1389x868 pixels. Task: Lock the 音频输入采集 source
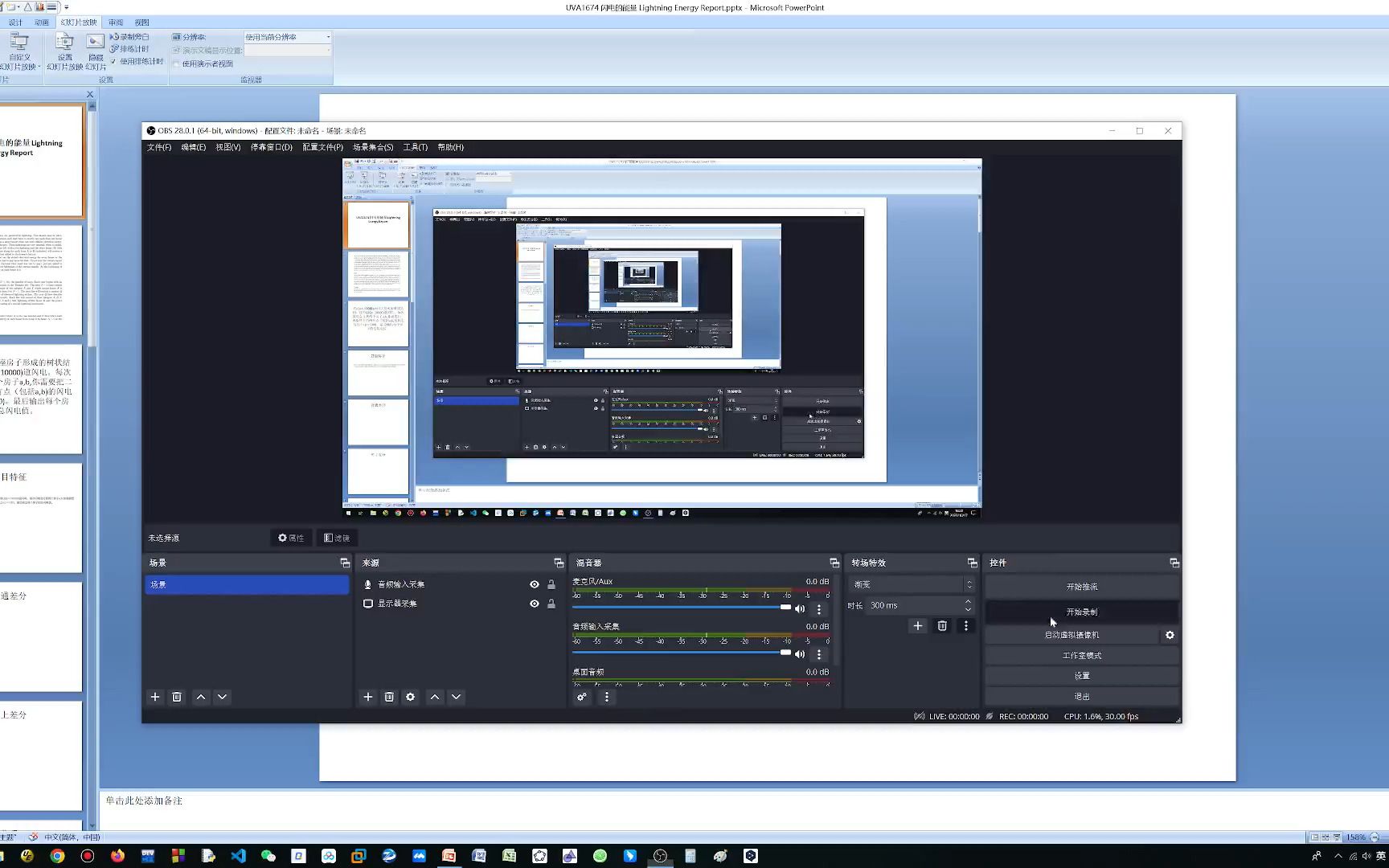(551, 584)
